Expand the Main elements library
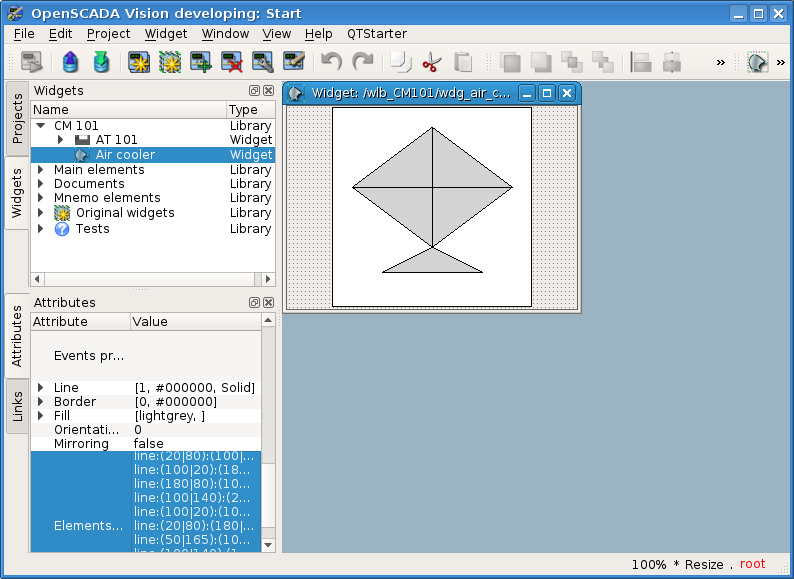794x579 pixels. [x=41, y=170]
